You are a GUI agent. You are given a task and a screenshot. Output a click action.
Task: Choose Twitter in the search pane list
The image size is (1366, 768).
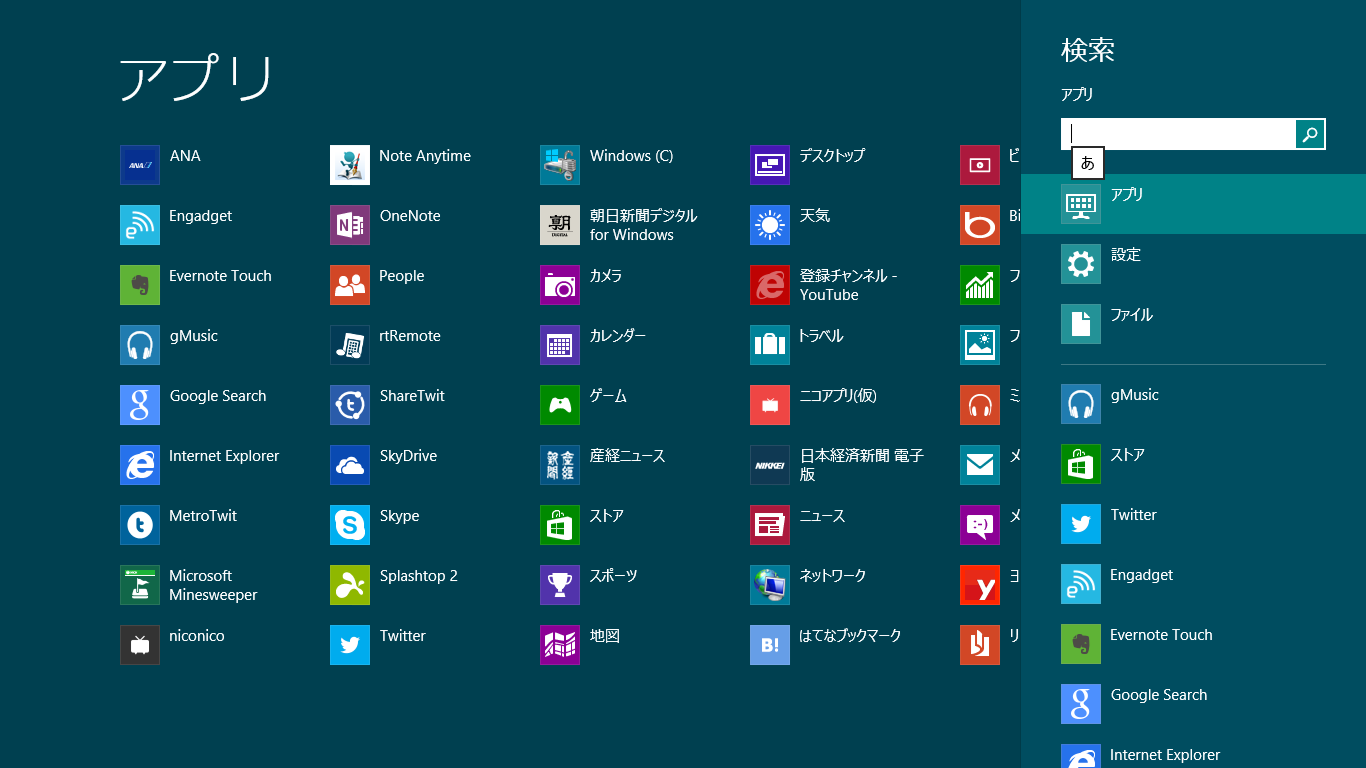(1193, 524)
